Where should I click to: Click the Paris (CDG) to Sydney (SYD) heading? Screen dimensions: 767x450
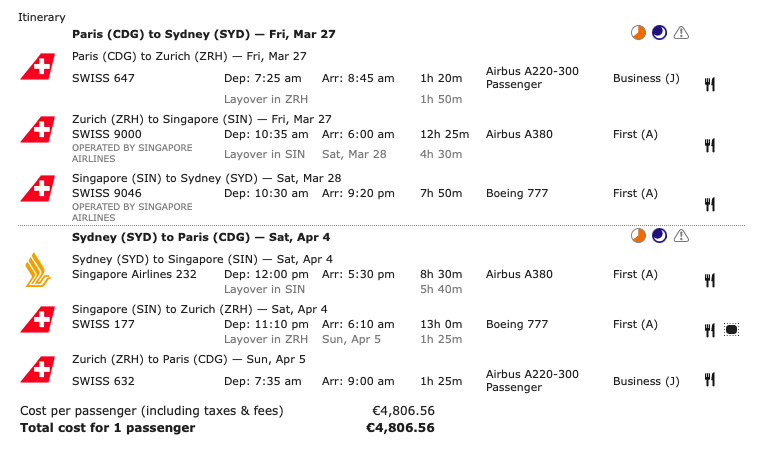click(203, 34)
